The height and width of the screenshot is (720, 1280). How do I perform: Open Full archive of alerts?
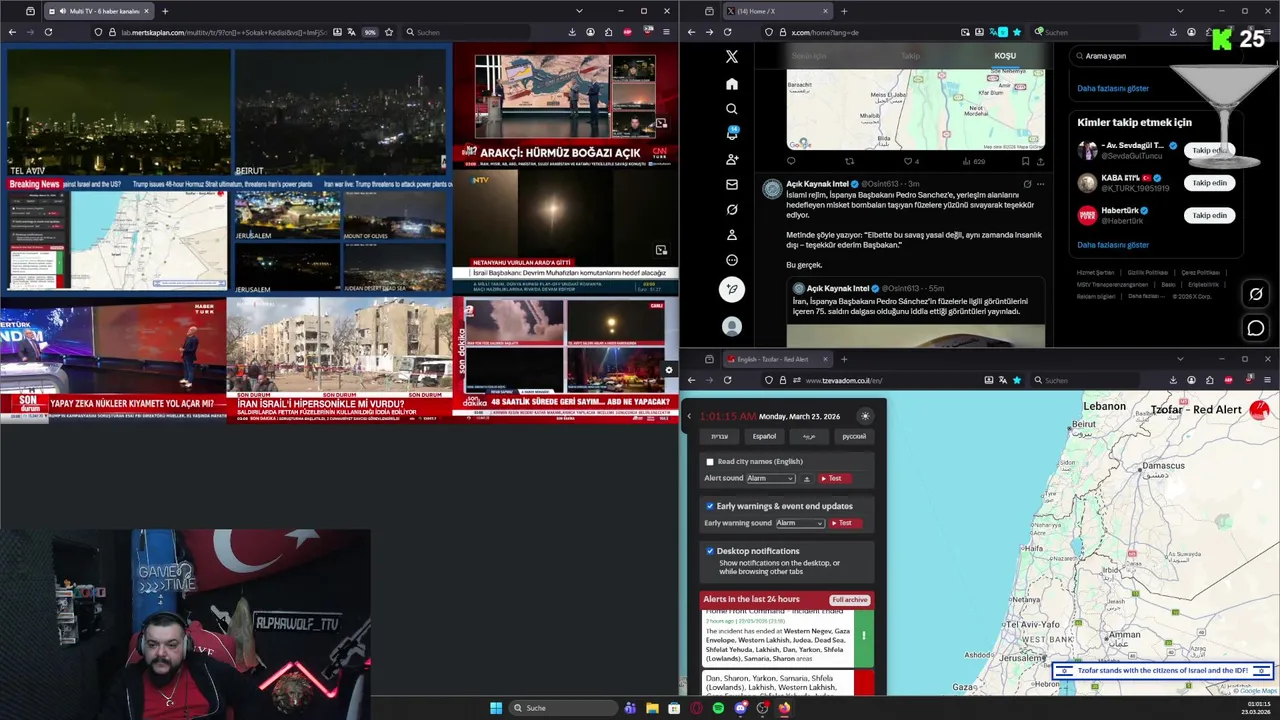(850, 600)
